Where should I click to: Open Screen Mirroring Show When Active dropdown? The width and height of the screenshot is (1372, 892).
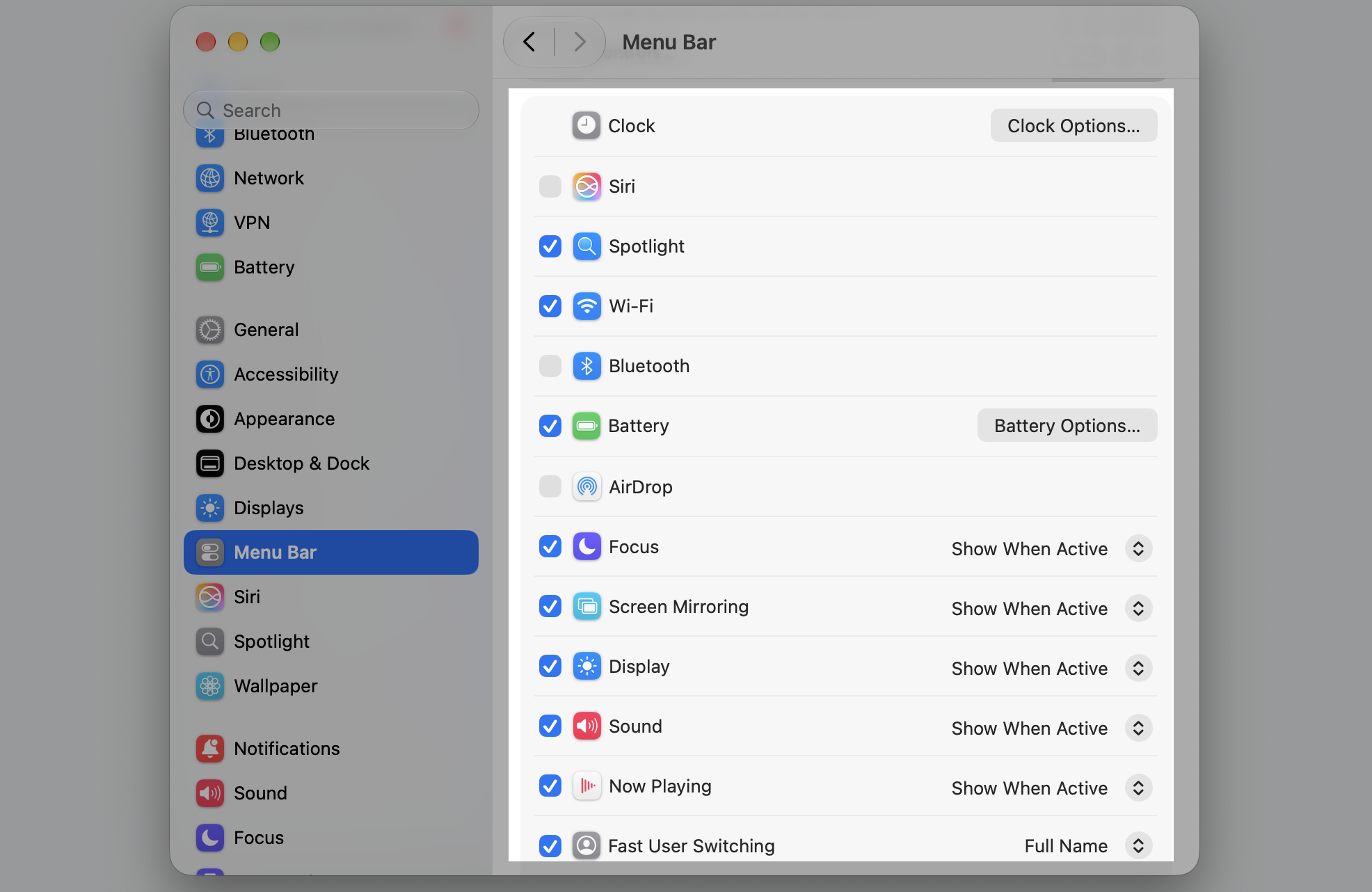[1051, 609]
